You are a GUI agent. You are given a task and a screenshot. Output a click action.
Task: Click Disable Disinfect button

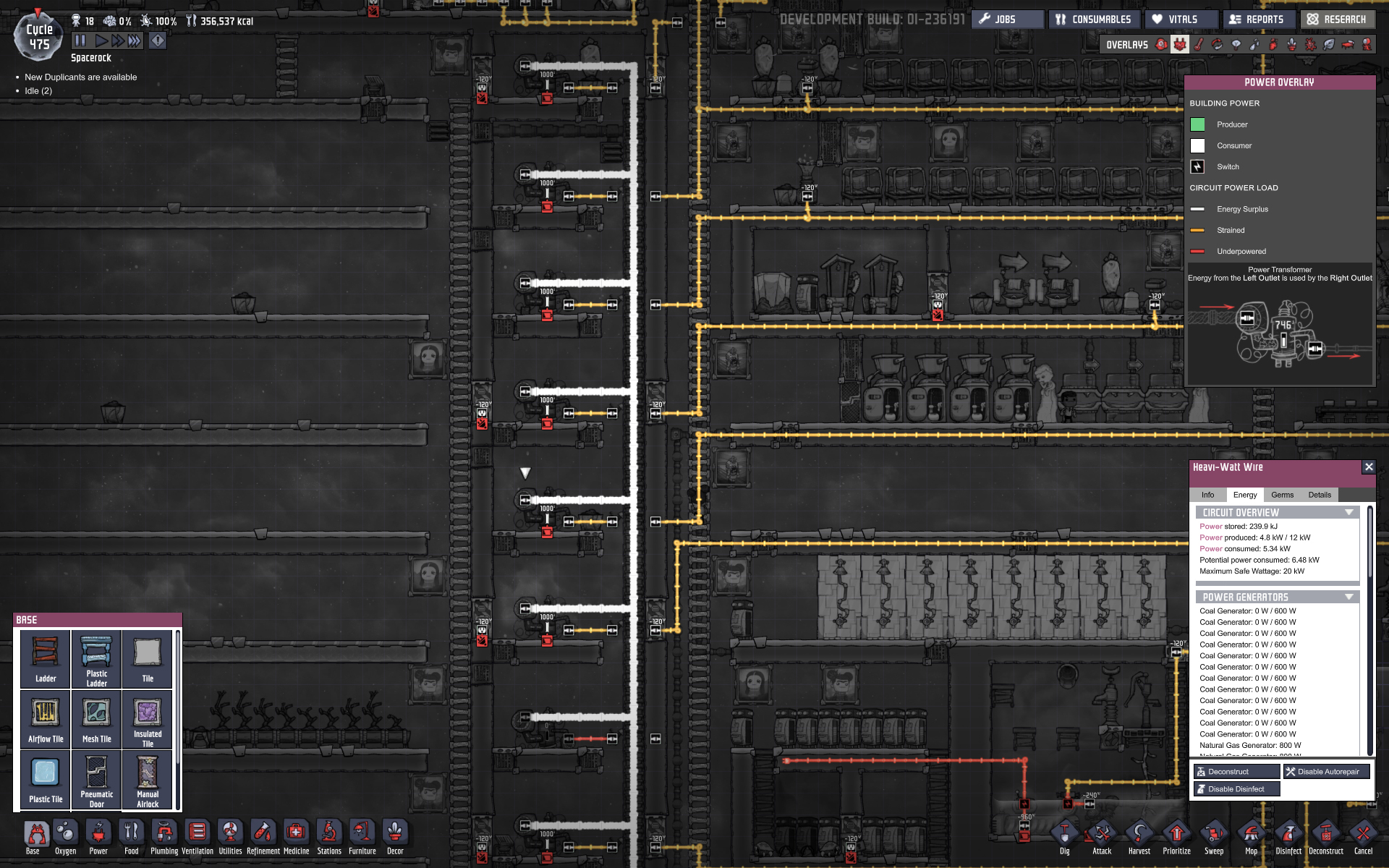tap(1236, 789)
